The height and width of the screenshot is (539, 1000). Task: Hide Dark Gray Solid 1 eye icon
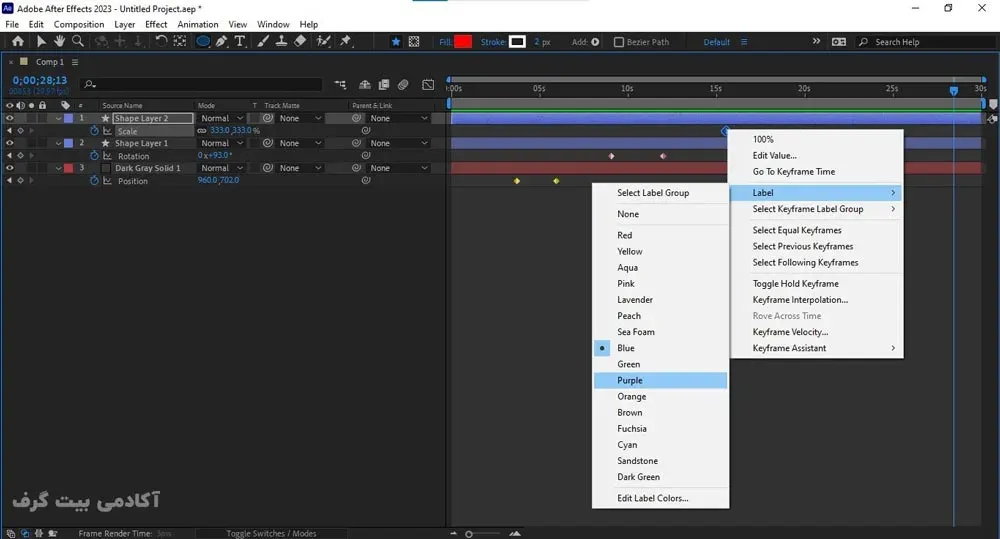[x=10, y=168]
